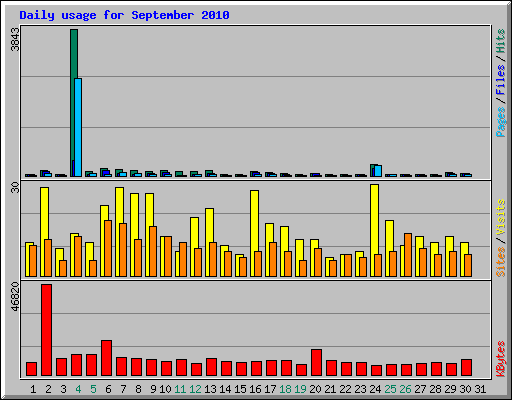Viewport: 512px width, 400px height.
Task: Click the cyan 'Pages' legend word
Action: tap(501, 122)
